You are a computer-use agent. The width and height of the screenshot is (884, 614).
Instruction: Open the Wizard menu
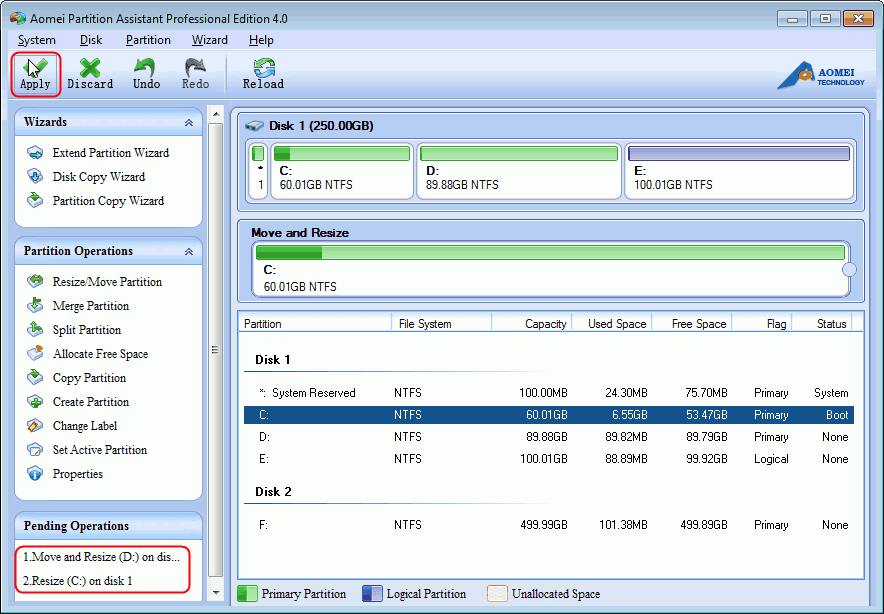[x=209, y=40]
